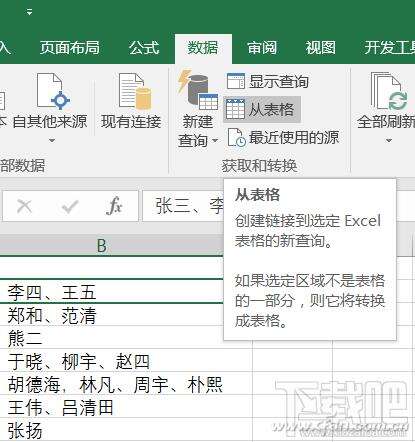Click the 显示查询 window icon
The image size is (415, 442).
pyautogui.click(x=236, y=81)
